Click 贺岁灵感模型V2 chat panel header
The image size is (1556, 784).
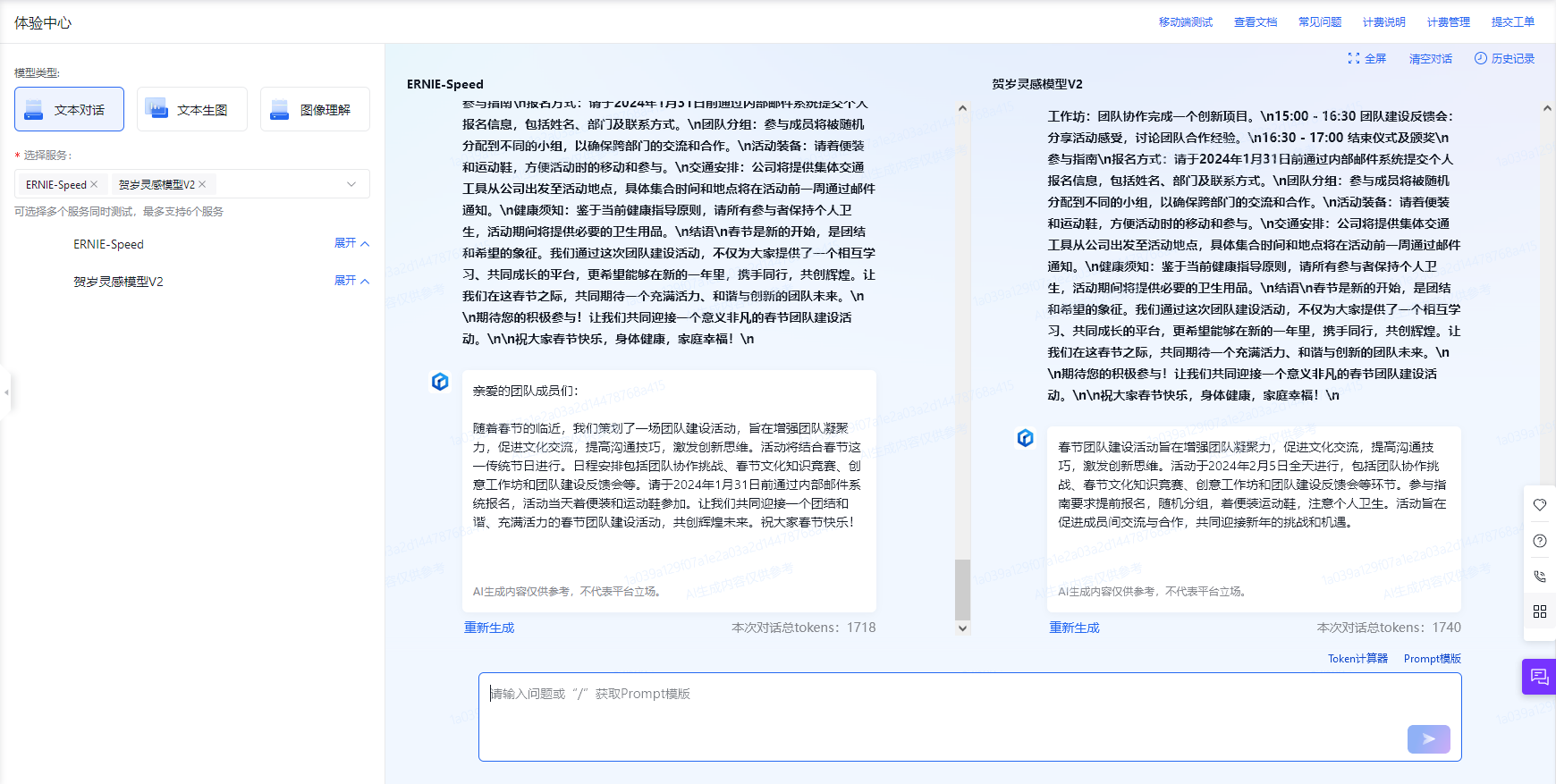click(x=1037, y=84)
